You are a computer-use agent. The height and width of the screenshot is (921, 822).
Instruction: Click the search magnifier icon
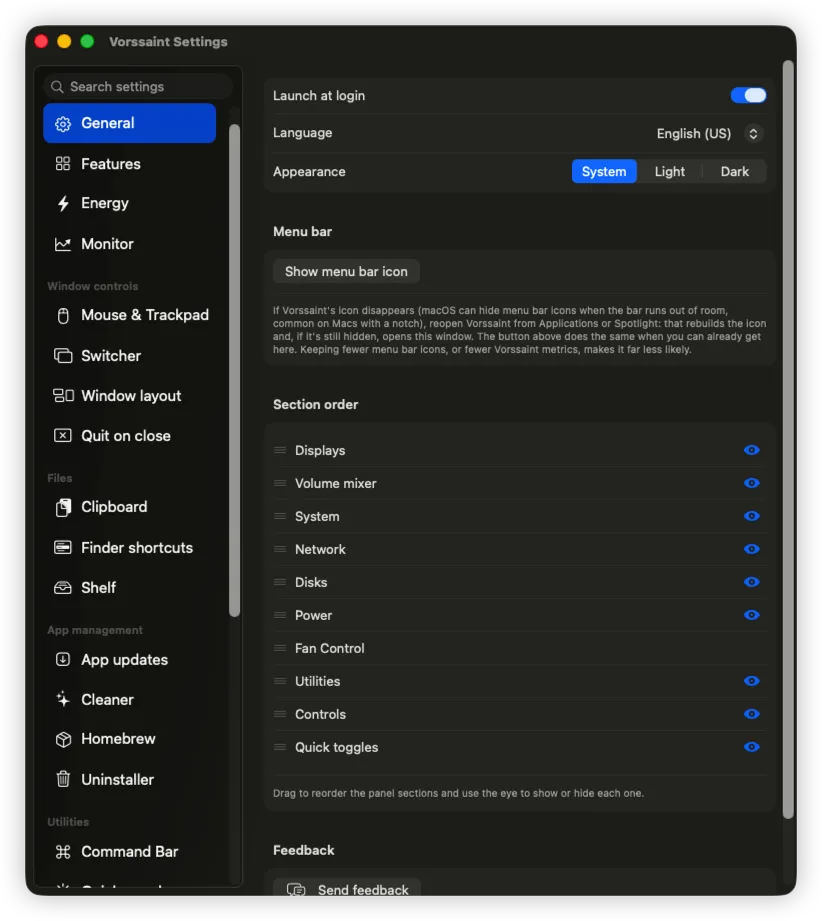click(57, 87)
